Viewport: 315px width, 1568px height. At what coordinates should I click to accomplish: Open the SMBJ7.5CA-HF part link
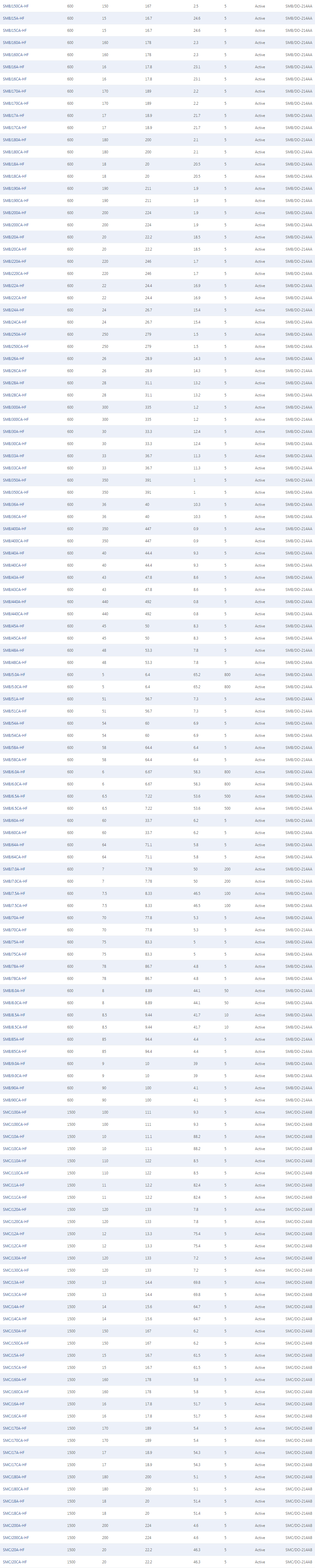tap(15, 906)
